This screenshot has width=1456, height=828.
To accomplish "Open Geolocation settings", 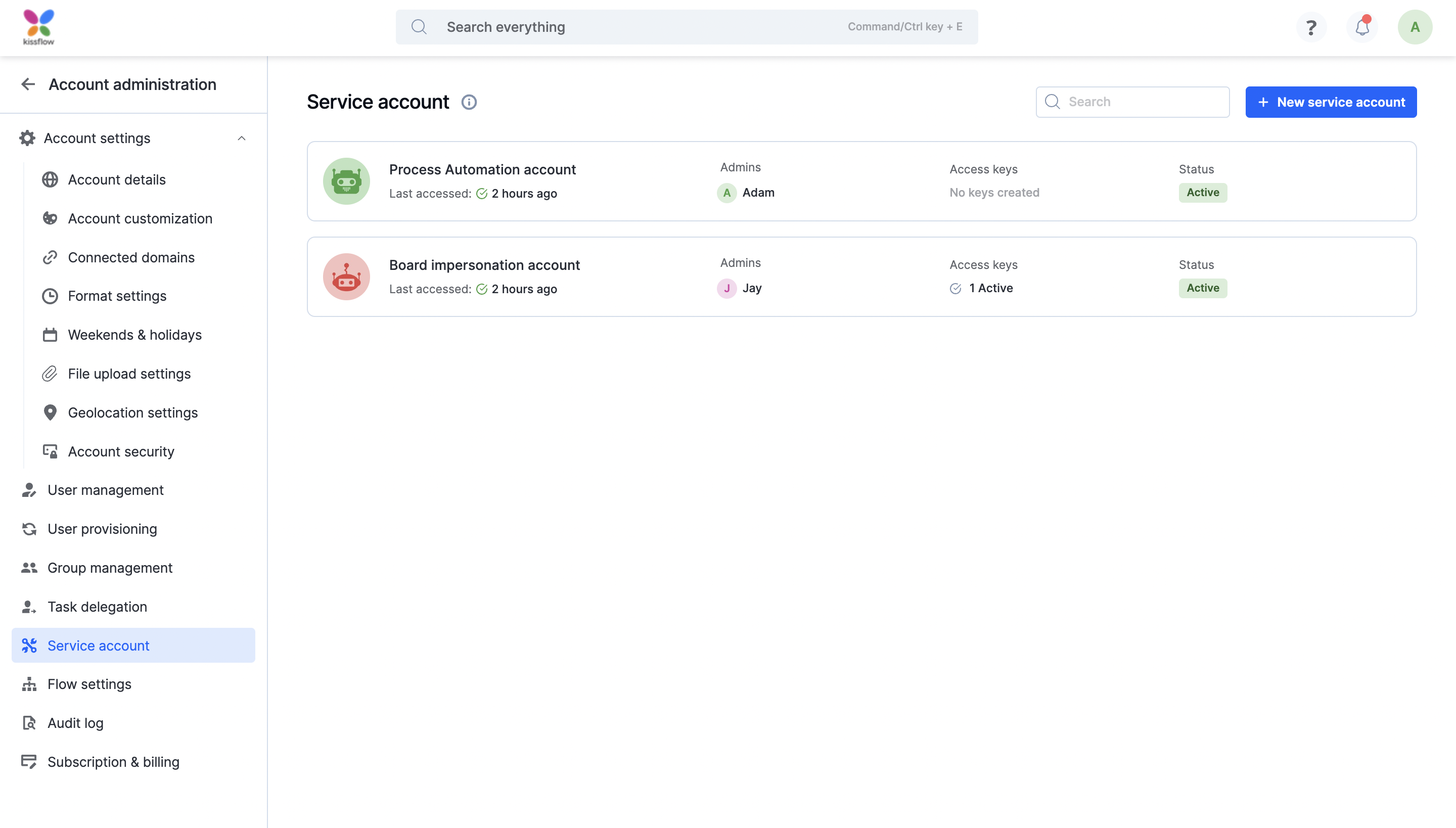I will pos(133,413).
